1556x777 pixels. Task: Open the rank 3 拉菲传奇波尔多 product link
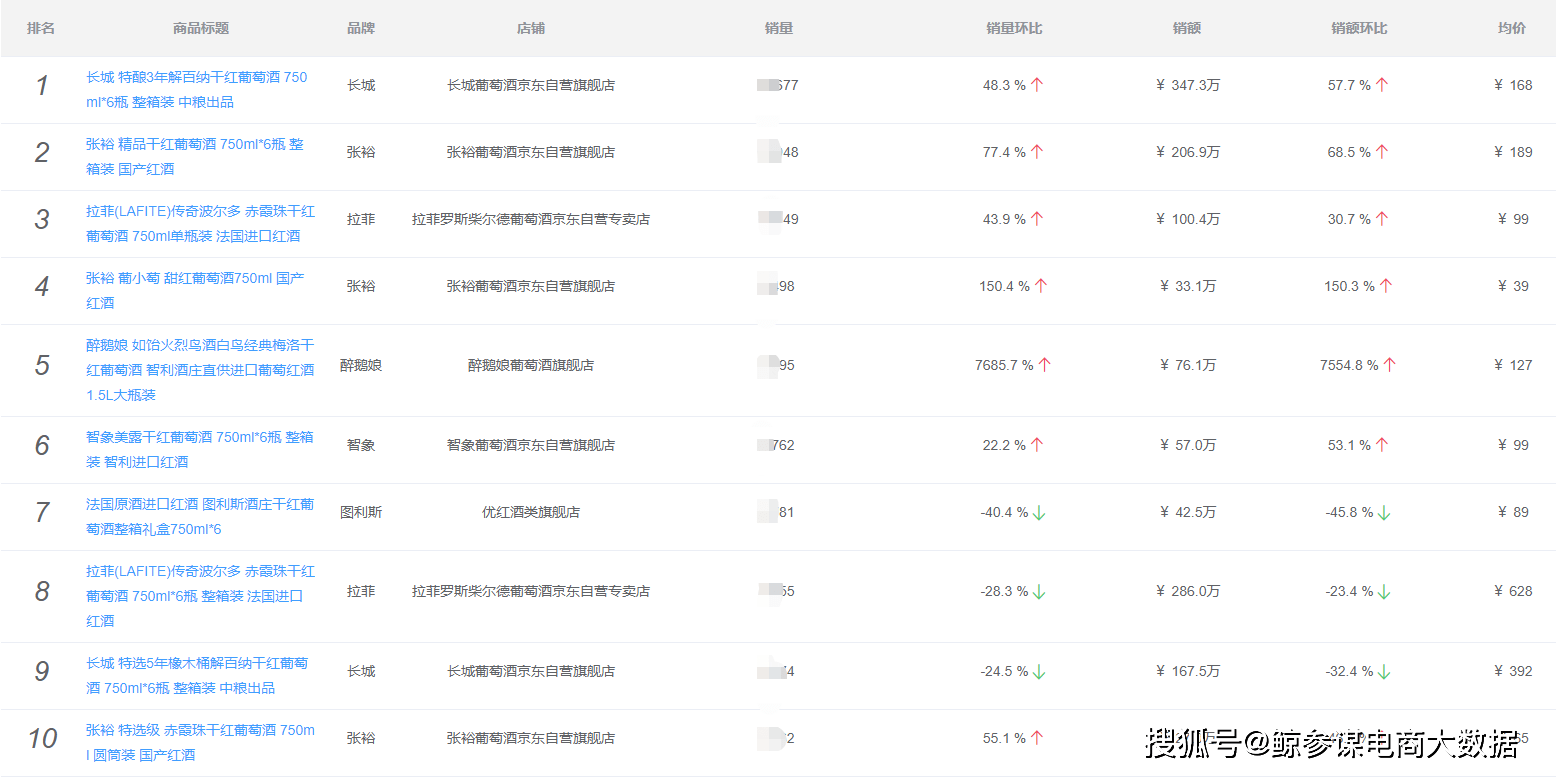click(x=200, y=223)
